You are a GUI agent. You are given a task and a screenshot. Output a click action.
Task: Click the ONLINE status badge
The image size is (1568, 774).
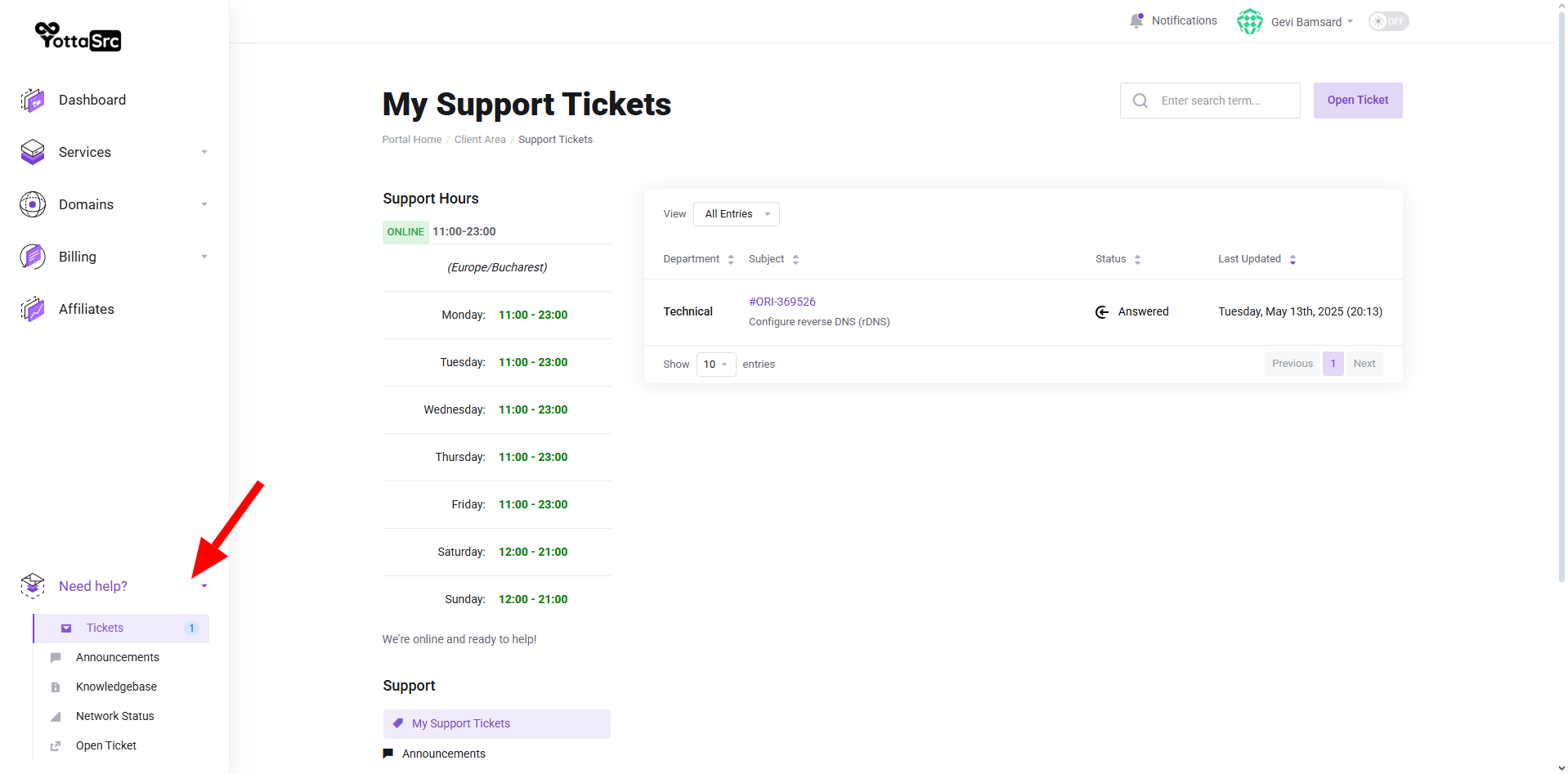(405, 232)
